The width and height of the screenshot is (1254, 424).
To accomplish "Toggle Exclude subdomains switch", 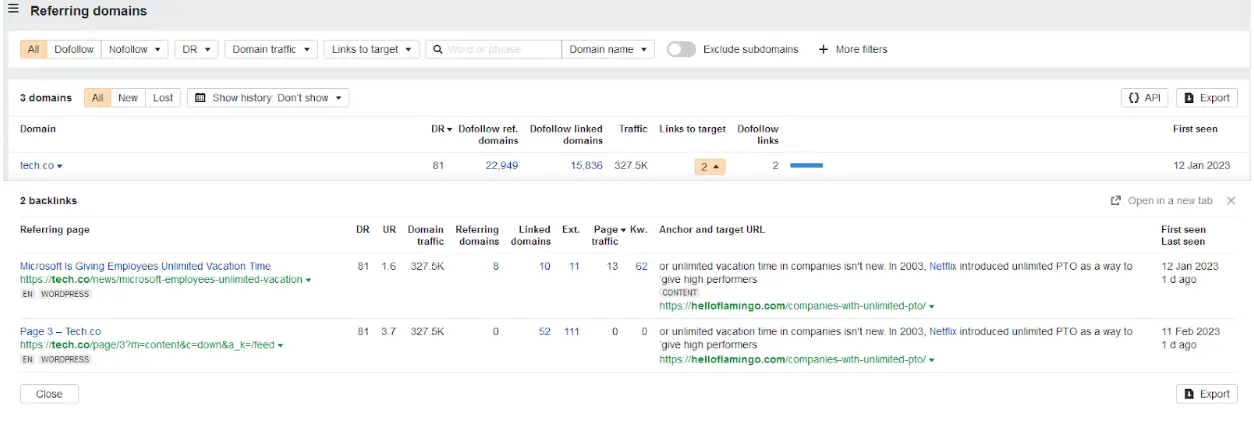I will coord(681,49).
